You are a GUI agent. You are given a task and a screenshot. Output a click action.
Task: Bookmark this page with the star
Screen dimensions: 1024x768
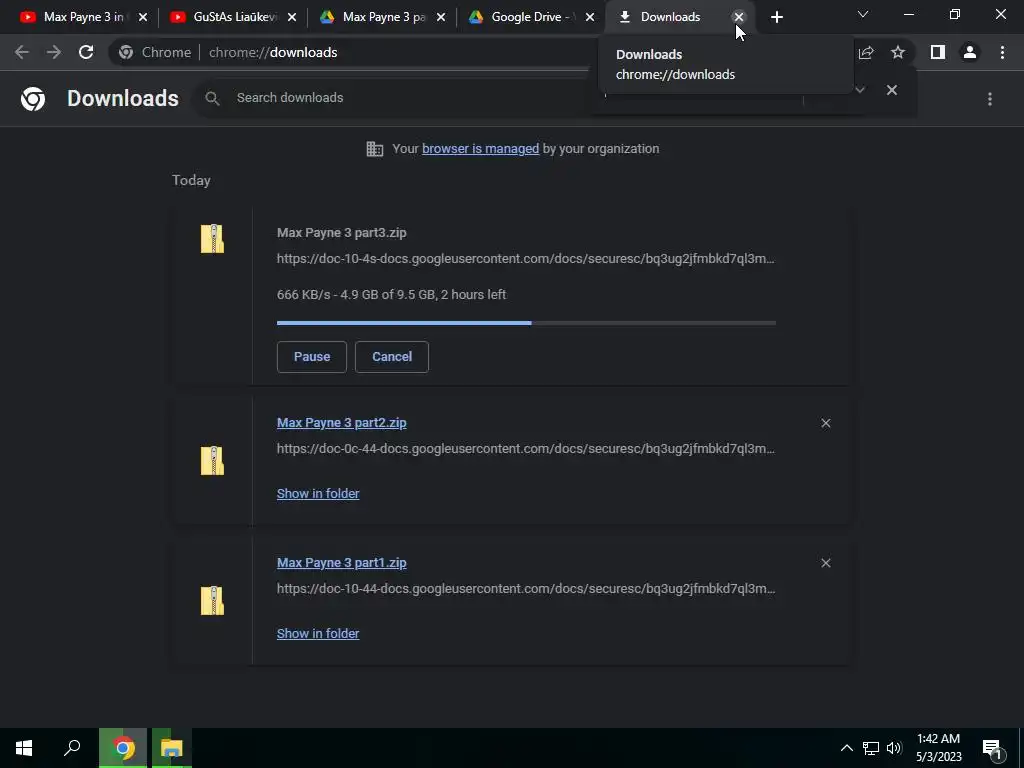898,52
